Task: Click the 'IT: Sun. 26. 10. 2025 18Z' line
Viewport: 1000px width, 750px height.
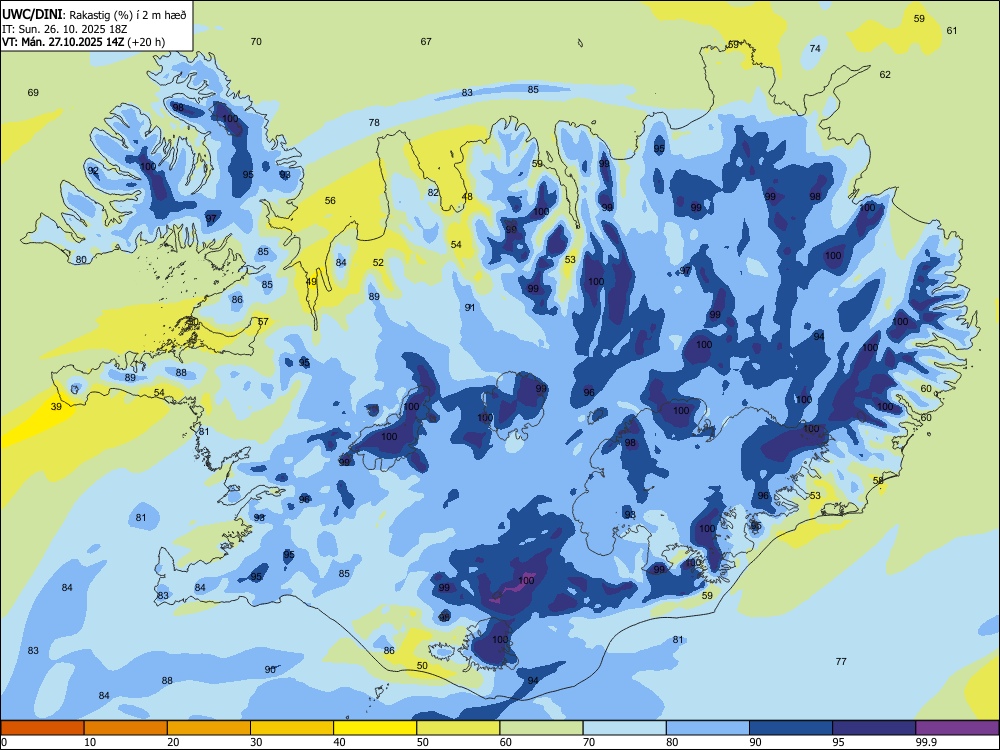Action: [x=64, y=29]
